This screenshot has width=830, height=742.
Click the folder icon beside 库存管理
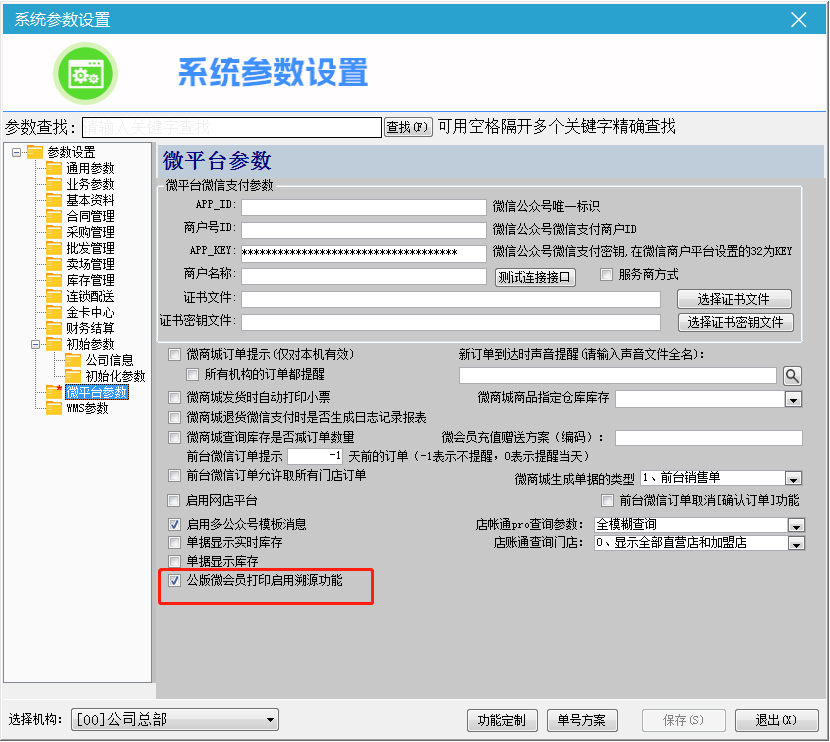click(x=54, y=280)
